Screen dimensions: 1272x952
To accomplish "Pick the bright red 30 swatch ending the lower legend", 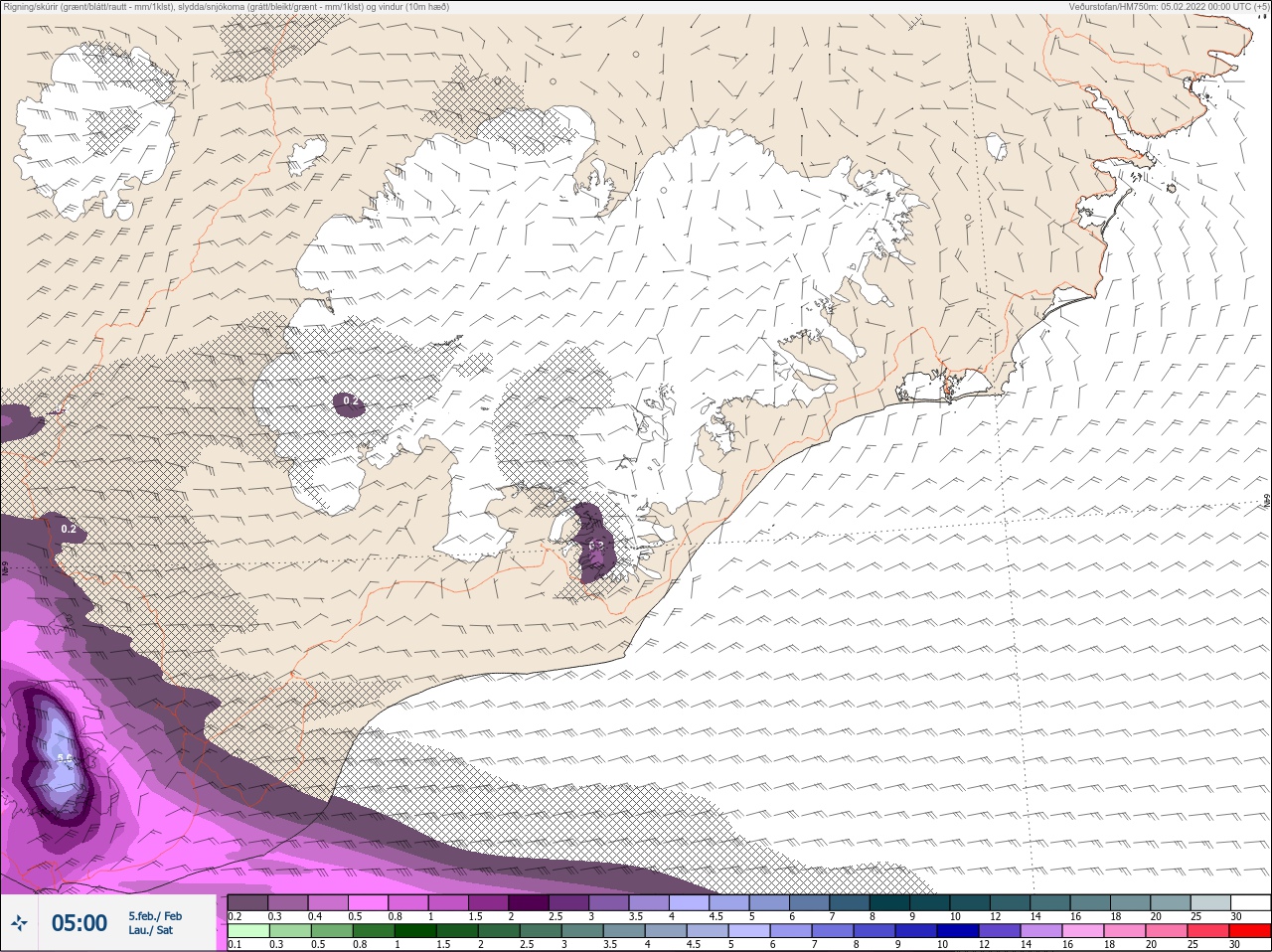I will point(1250,931).
